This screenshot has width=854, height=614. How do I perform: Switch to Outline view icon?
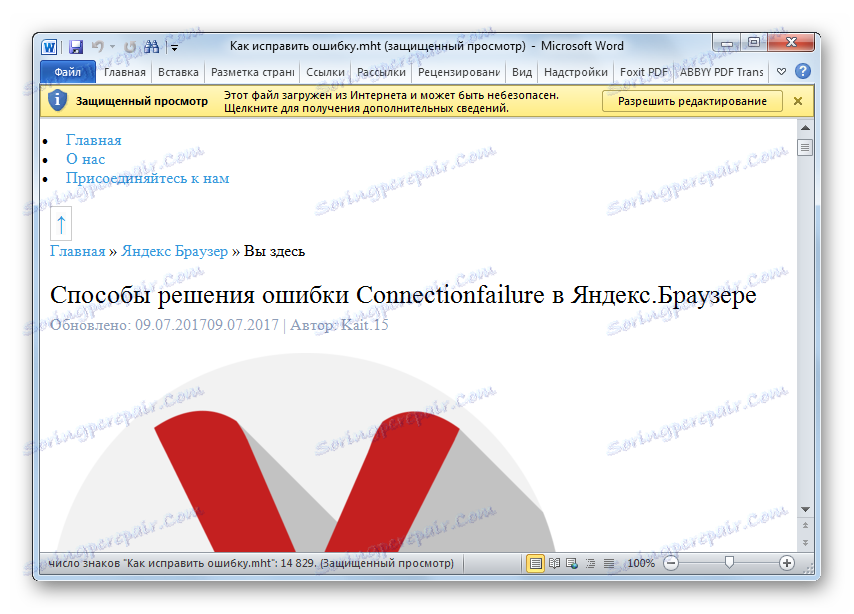590,563
